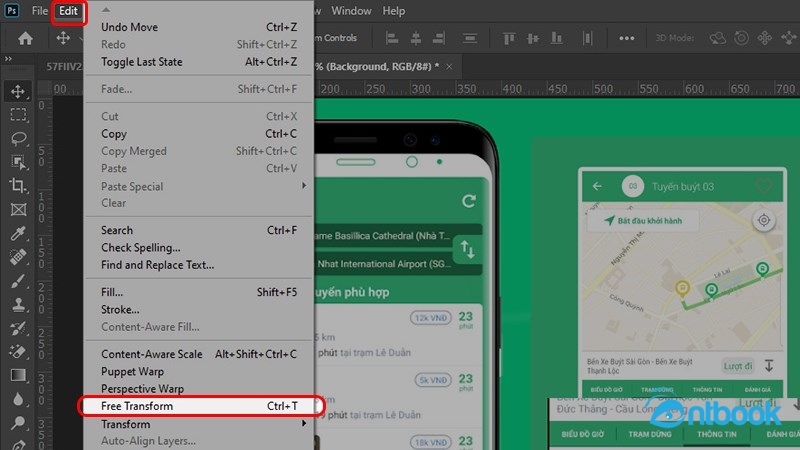The height and width of the screenshot is (450, 800).
Task: Select the Frame tool
Action: coord(18,210)
